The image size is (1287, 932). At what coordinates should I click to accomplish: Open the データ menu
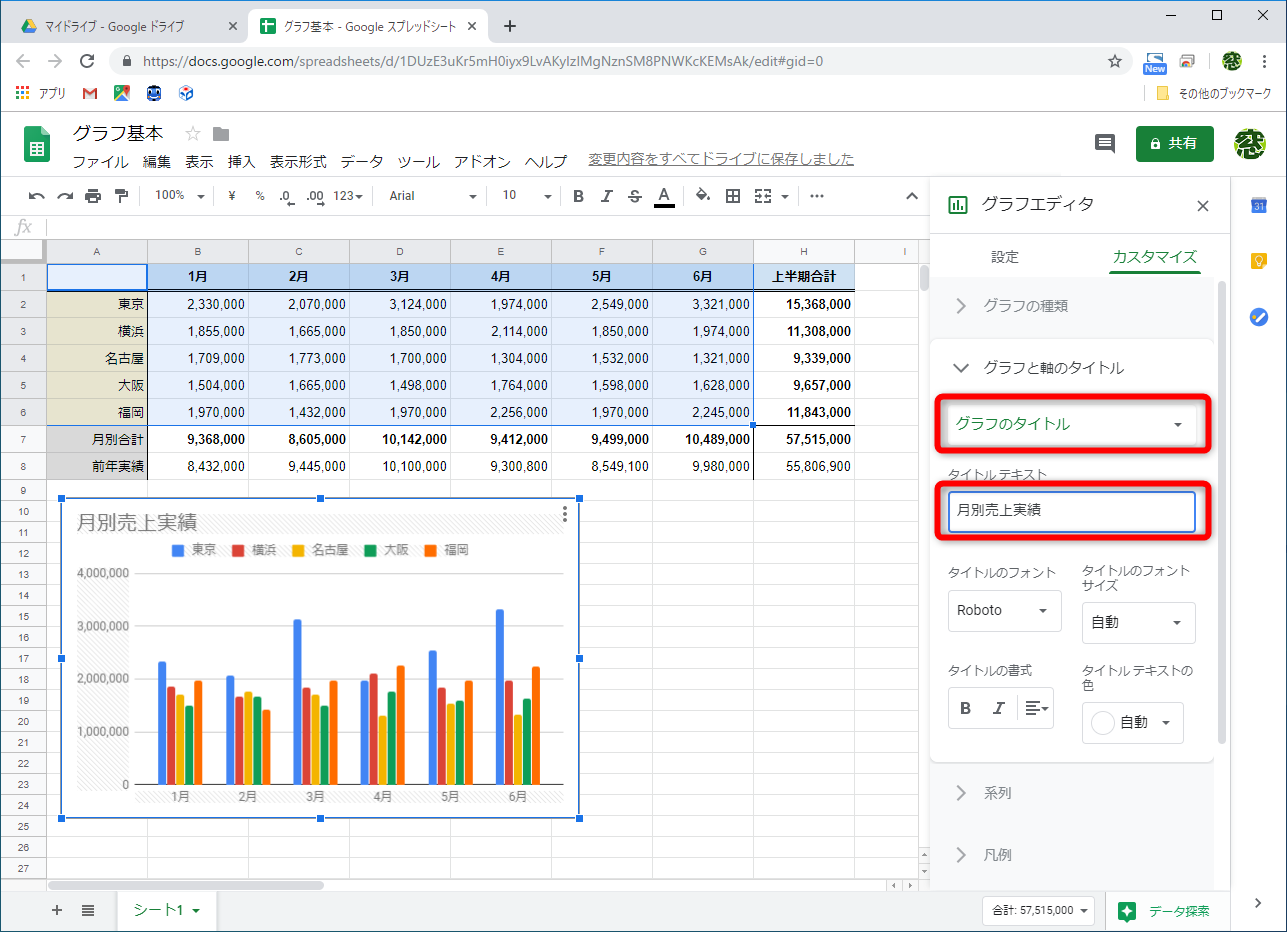[x=361, y=161]
